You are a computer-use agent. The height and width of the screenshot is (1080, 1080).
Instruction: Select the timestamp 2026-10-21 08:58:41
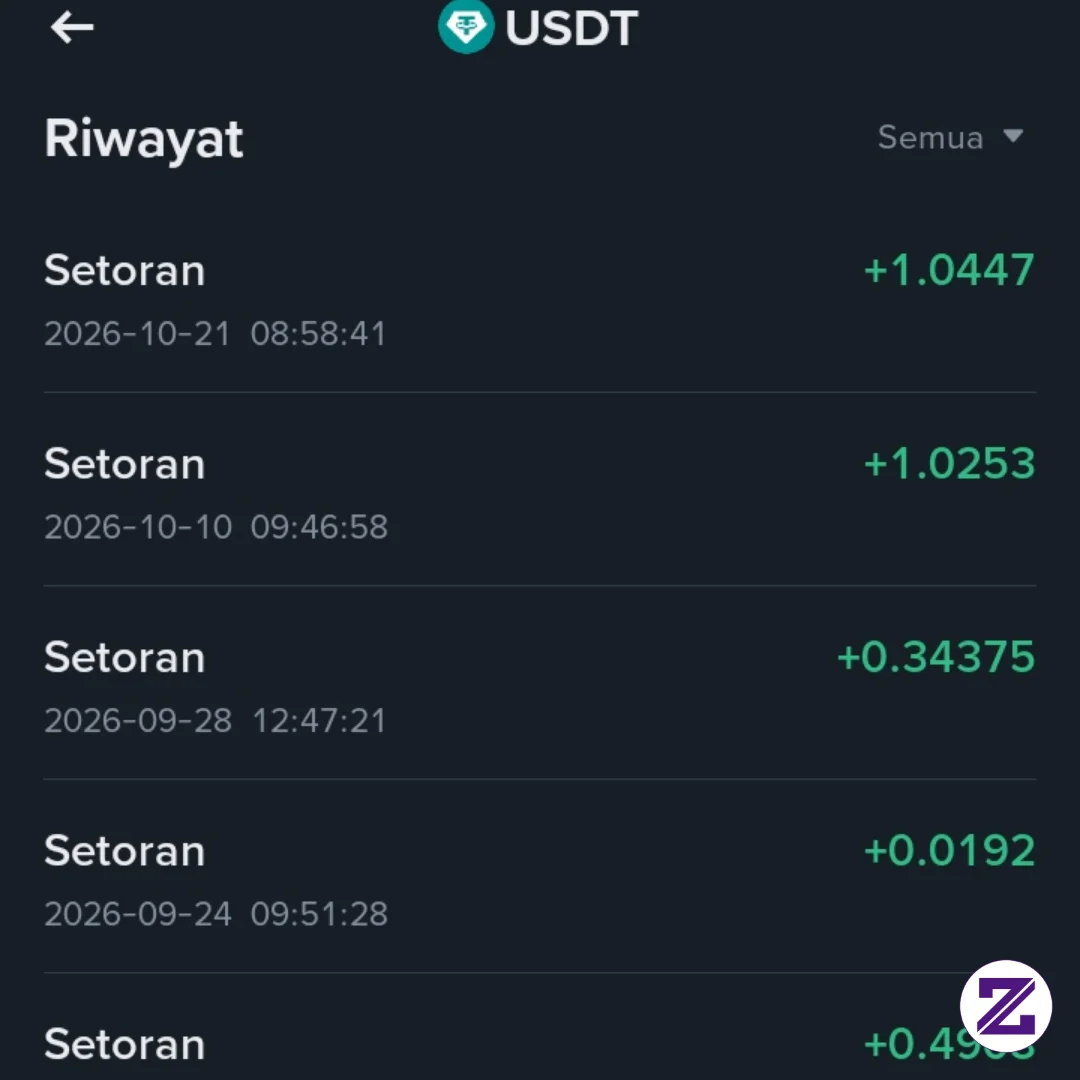215,333
